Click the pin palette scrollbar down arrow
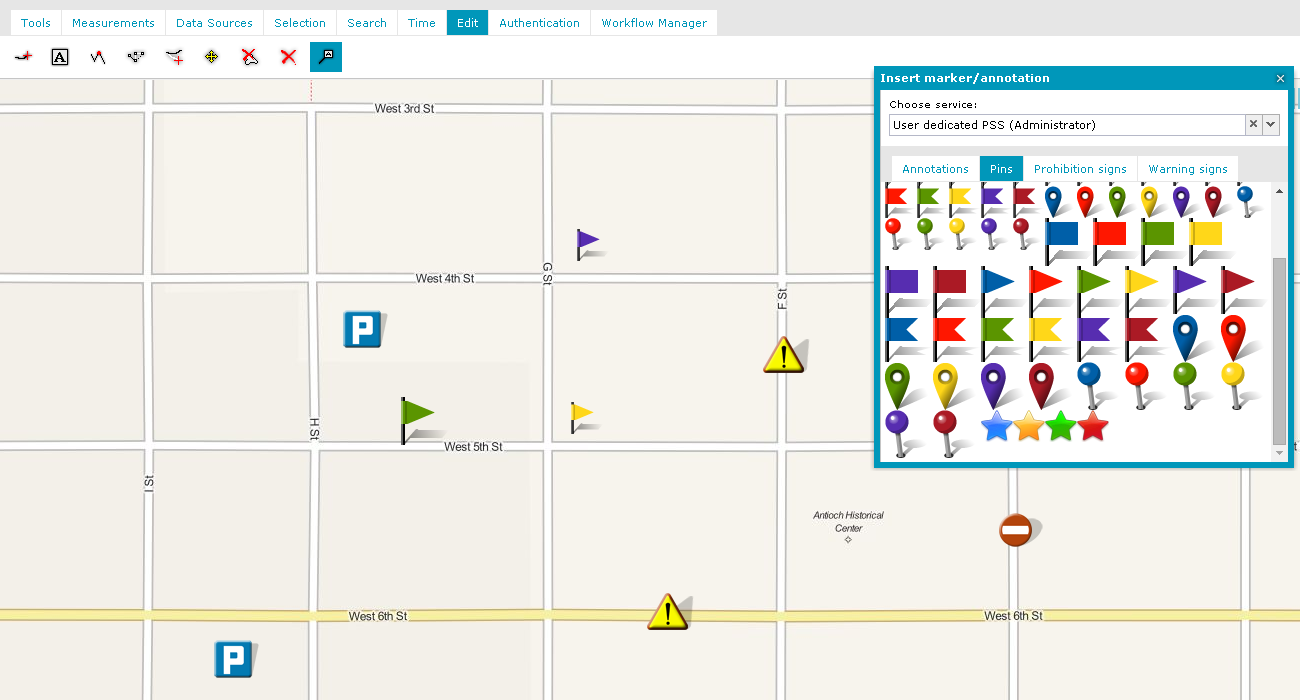This screenshot has height=700, width=1300. coord(1279,454)
